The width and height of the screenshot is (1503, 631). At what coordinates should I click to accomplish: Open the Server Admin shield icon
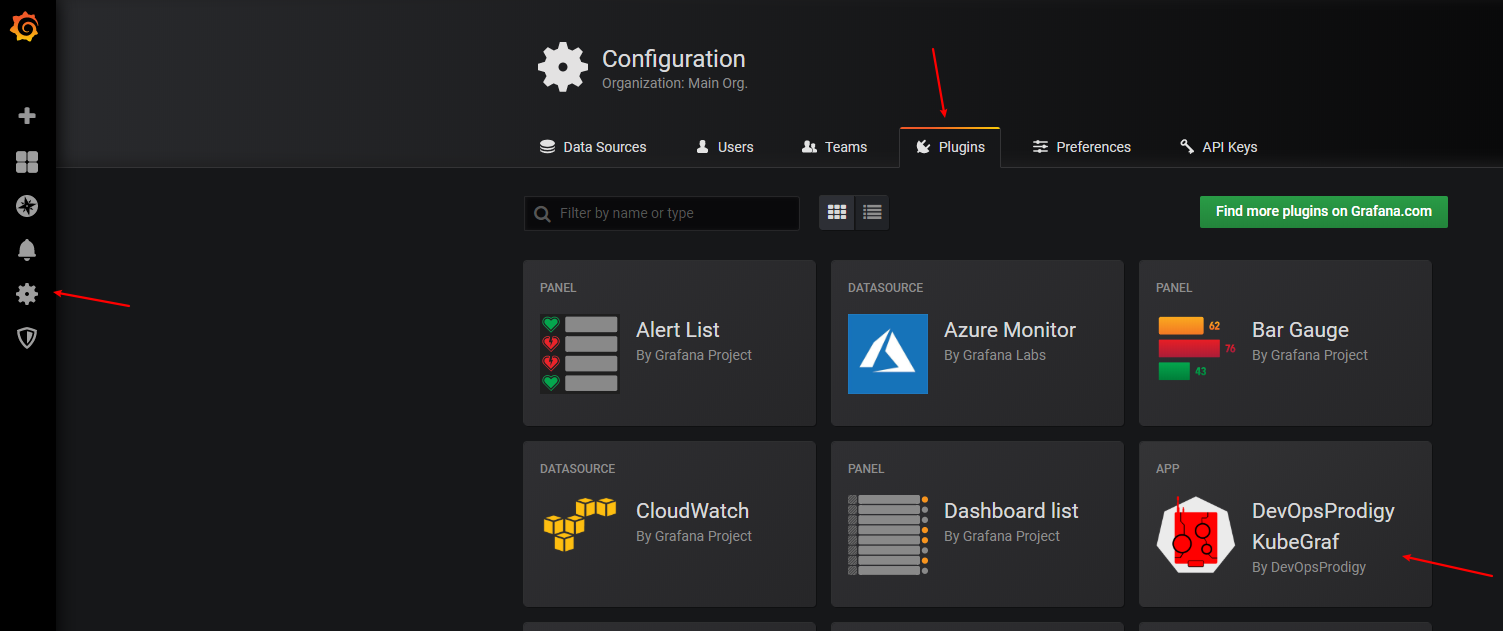pos(27,338)
